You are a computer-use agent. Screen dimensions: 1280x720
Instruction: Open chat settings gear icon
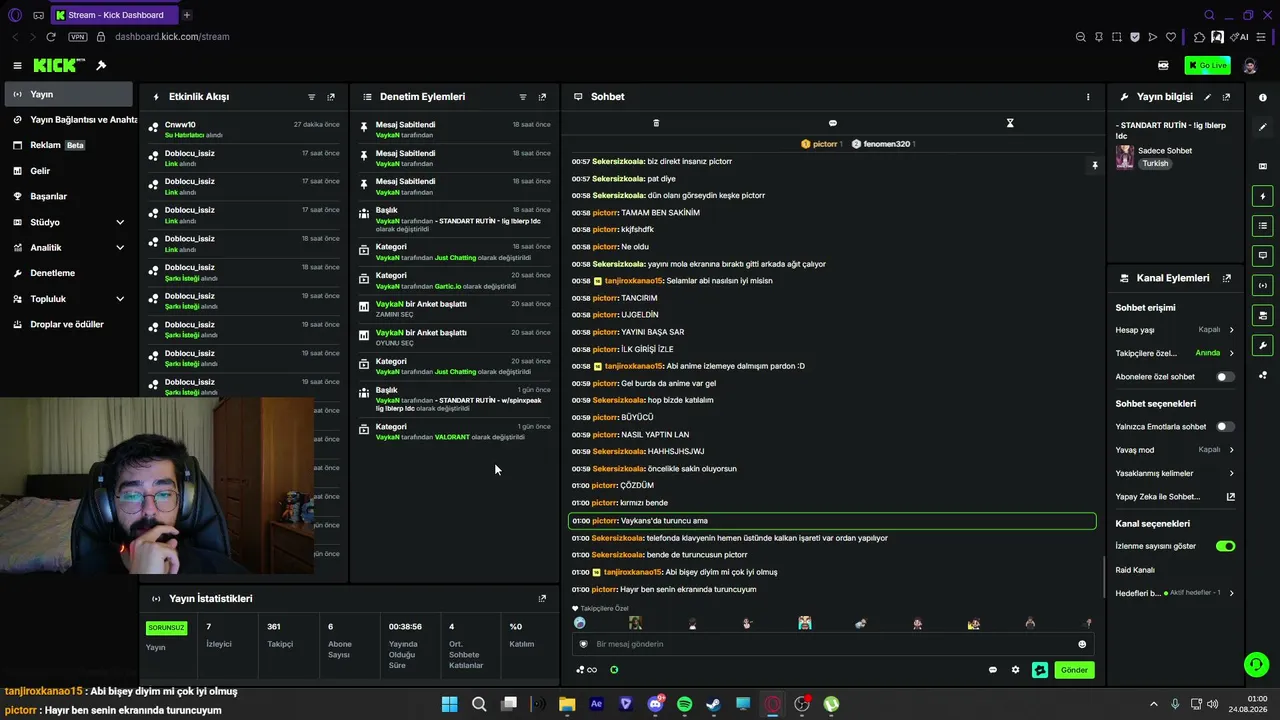pos(1015,670)
